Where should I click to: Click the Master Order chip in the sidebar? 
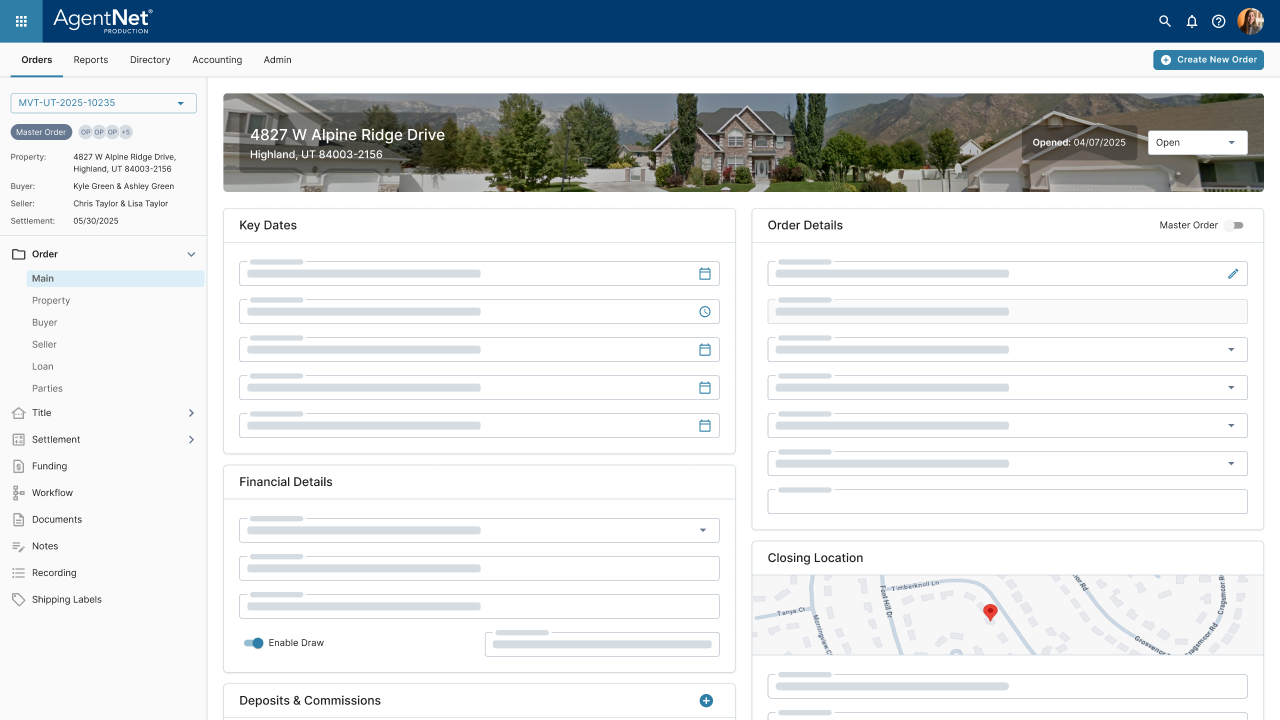[41, 132]
